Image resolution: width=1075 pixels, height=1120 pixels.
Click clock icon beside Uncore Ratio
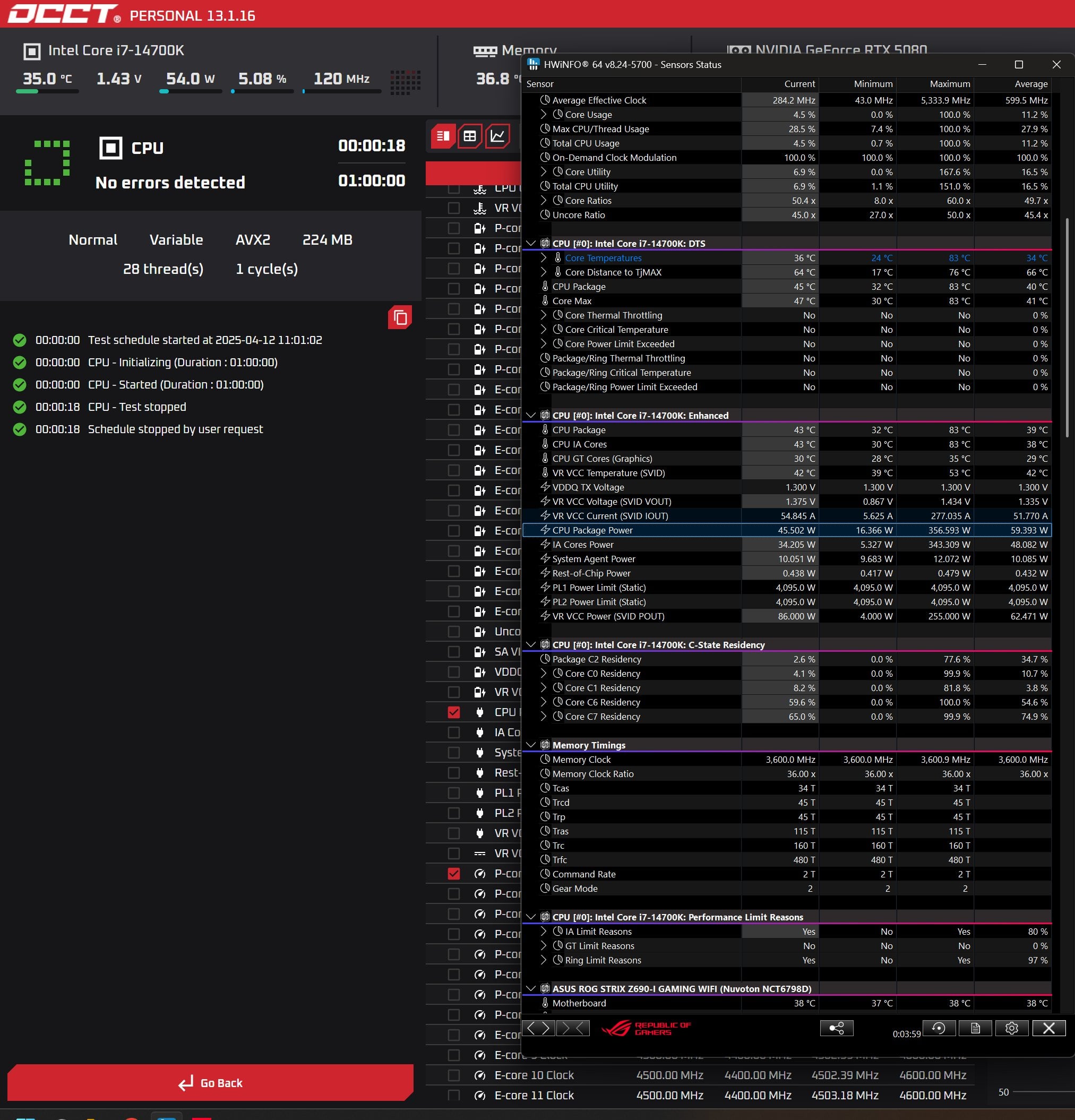(x=545, y=215)
